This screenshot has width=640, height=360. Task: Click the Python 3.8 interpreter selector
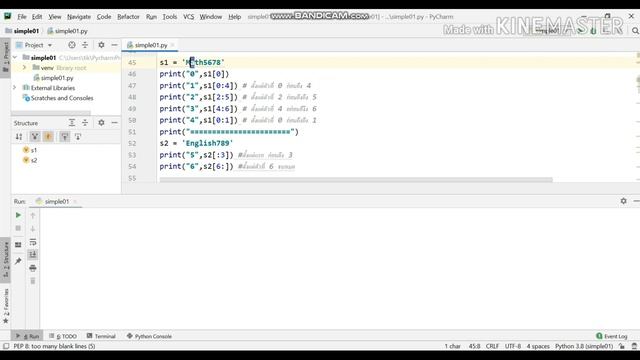(x=584, y=346)
